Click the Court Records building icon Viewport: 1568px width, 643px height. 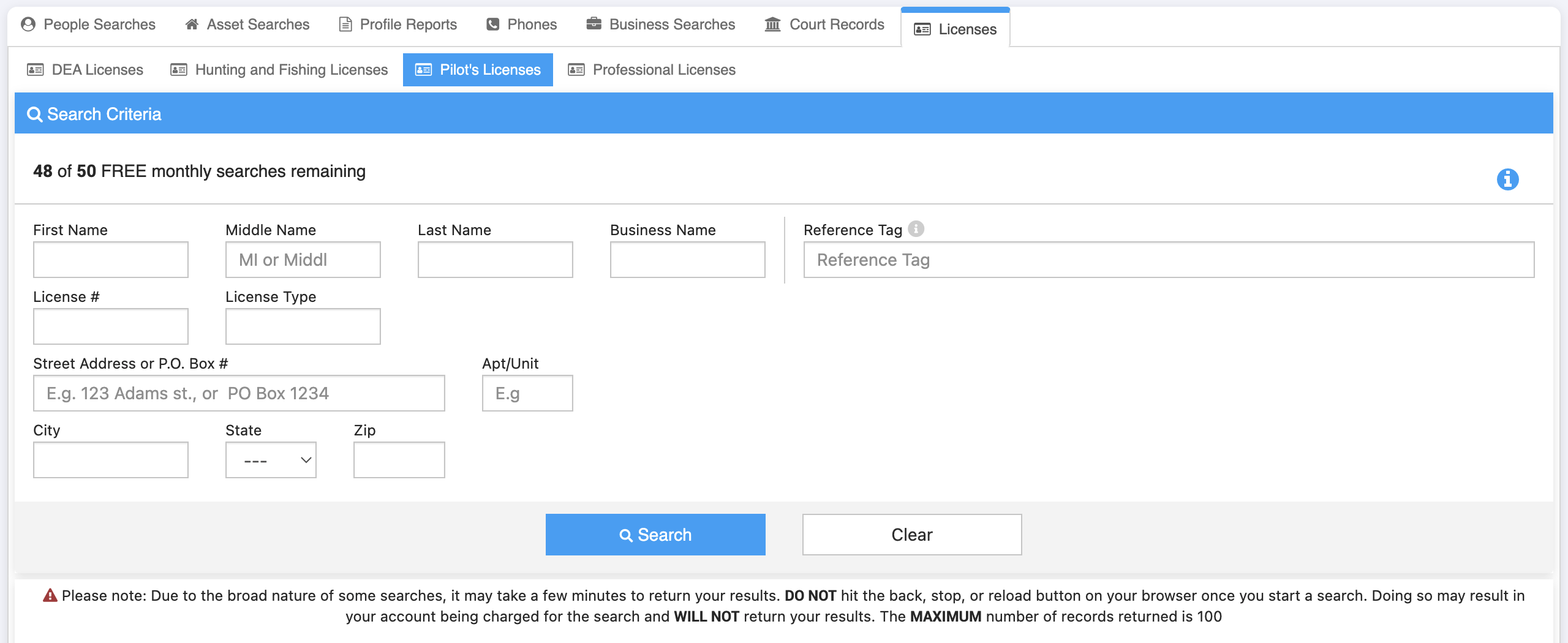pos(772,24)
